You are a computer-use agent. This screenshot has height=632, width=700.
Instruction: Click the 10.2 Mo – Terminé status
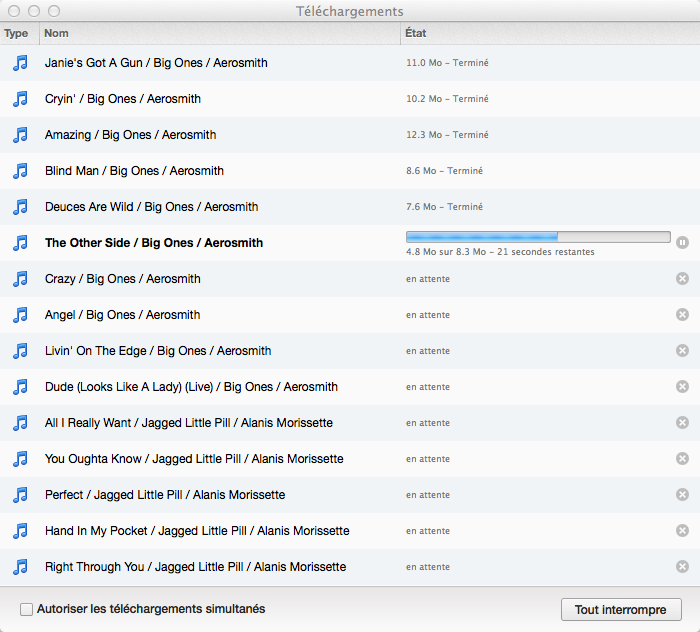point(447,99)
